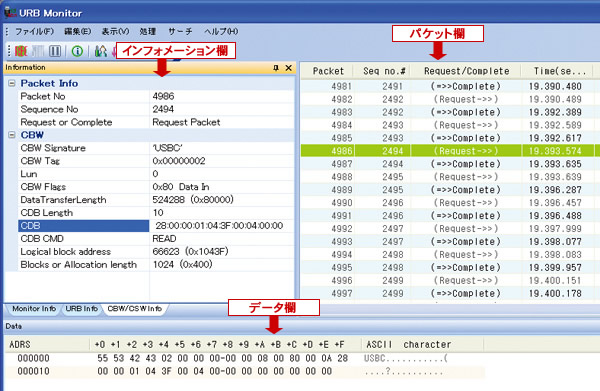Image resolution: width=600 pixels, height=391 pixels.
Task: Select packet row 4983
Action: (x=450, y=112)
